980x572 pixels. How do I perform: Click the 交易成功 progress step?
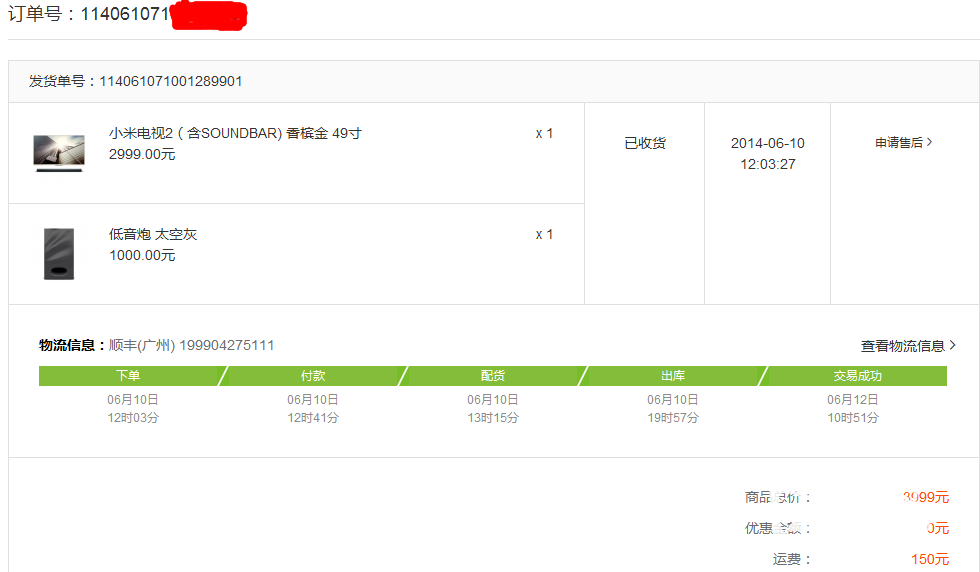click(857, 376)
